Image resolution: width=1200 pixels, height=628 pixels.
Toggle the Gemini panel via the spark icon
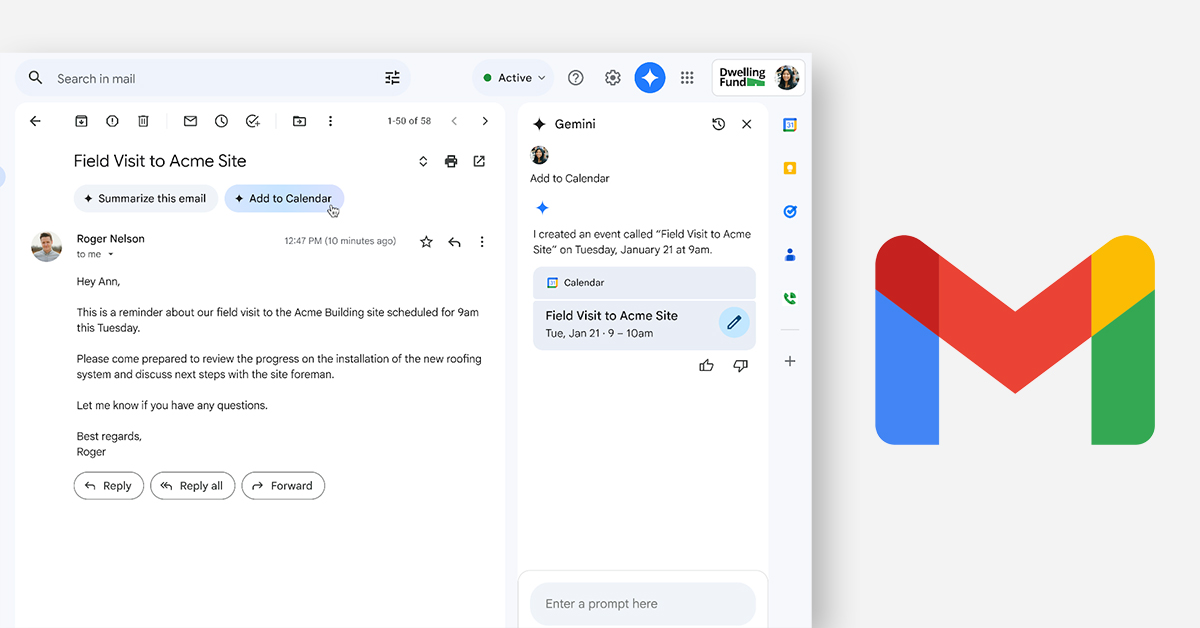[x=650, y=78]
